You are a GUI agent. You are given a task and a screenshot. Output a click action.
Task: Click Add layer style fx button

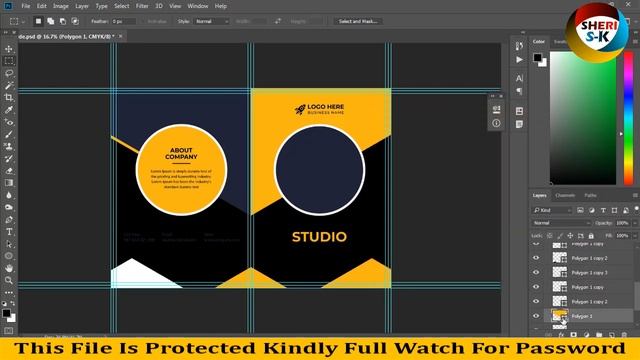click(561, 335)
